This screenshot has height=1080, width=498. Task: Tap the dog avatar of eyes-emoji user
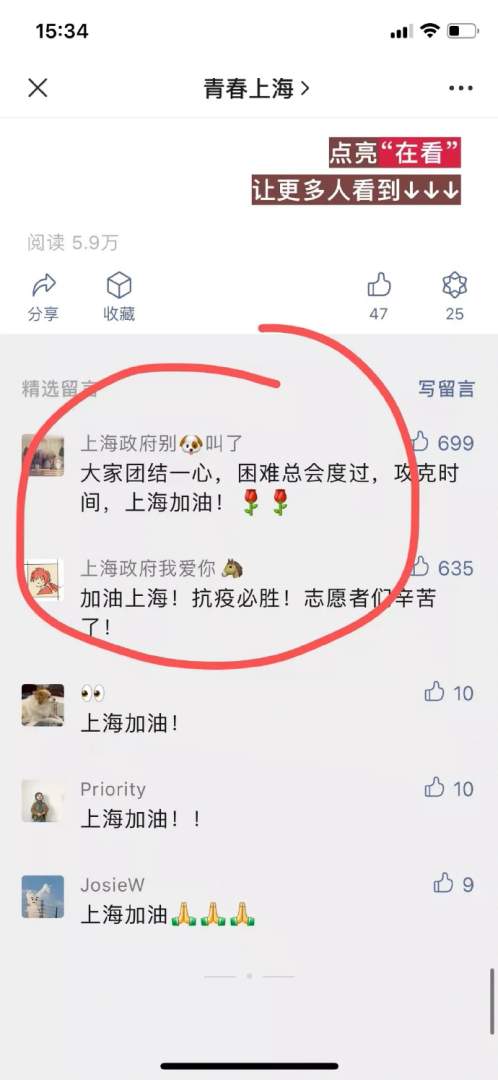[43, 705]
